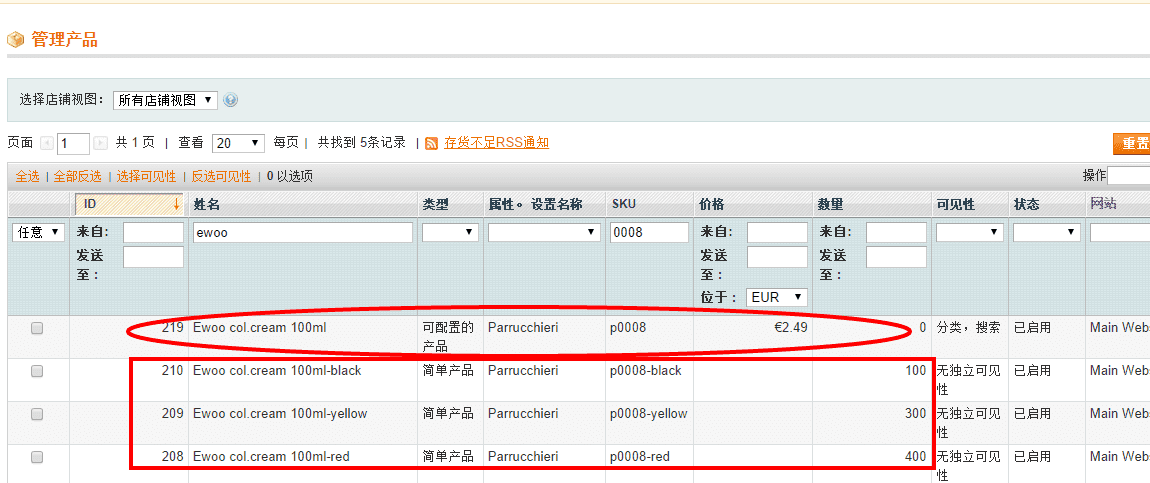Go to previous page arrow

click(46, 144)
